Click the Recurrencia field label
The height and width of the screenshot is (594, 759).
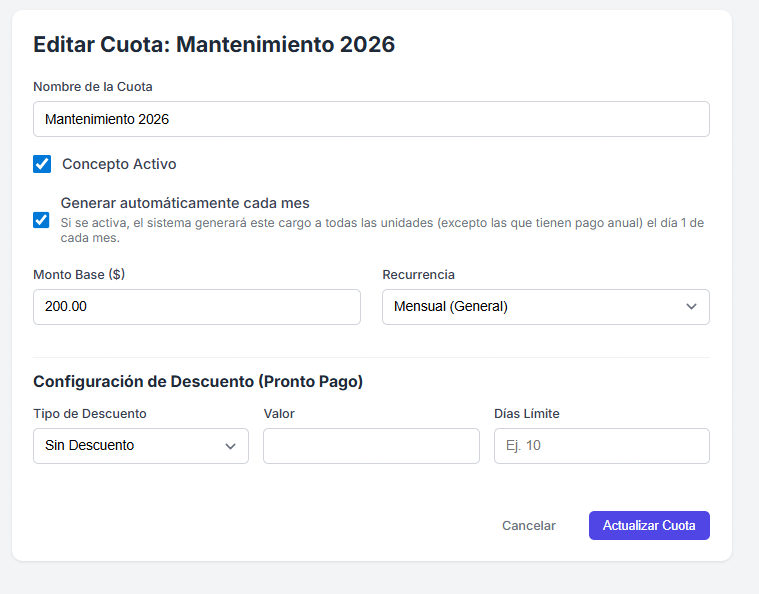click(418, 274)
